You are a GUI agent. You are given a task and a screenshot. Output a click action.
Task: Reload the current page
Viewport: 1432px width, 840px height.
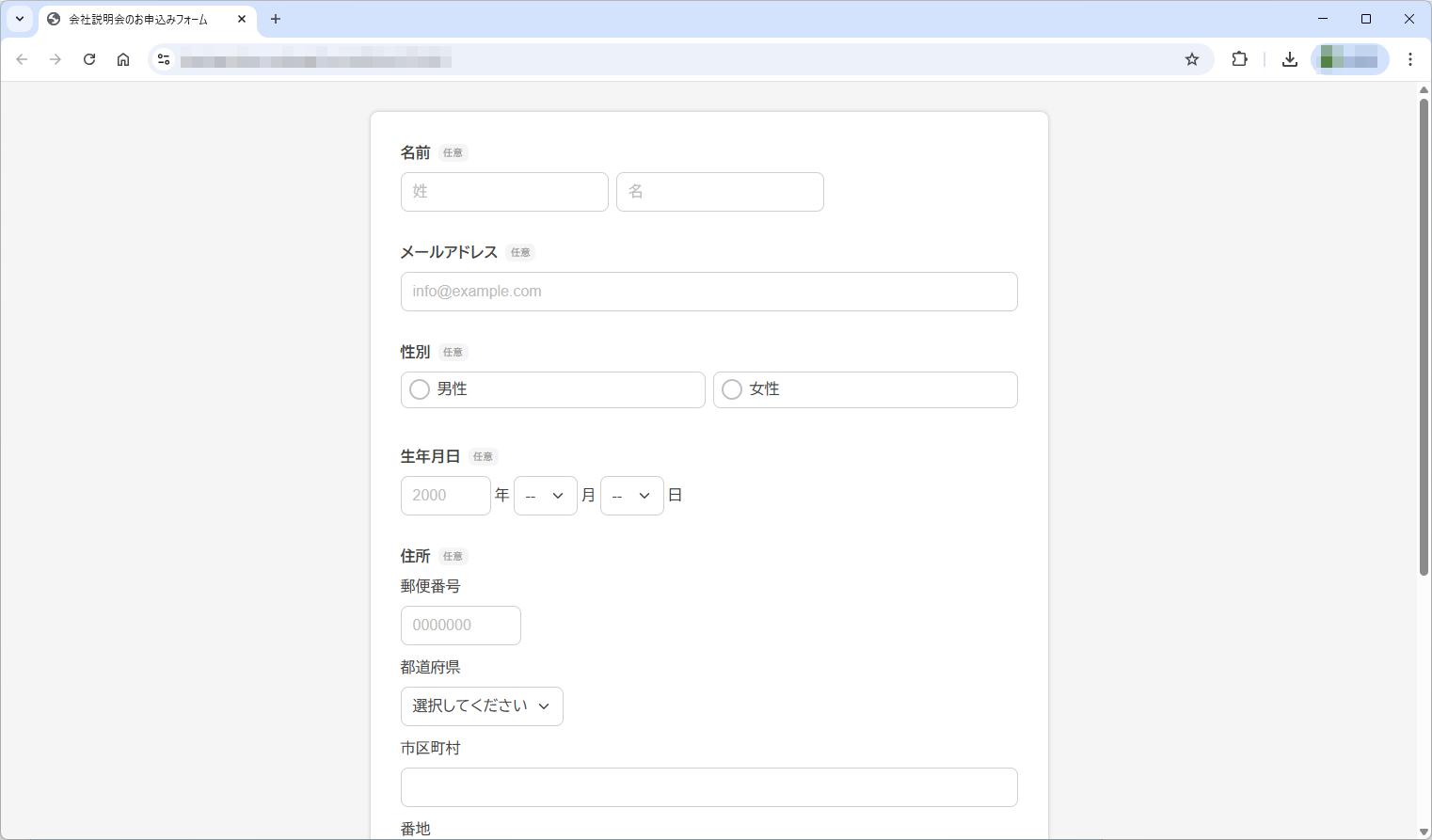pos(88,58)
